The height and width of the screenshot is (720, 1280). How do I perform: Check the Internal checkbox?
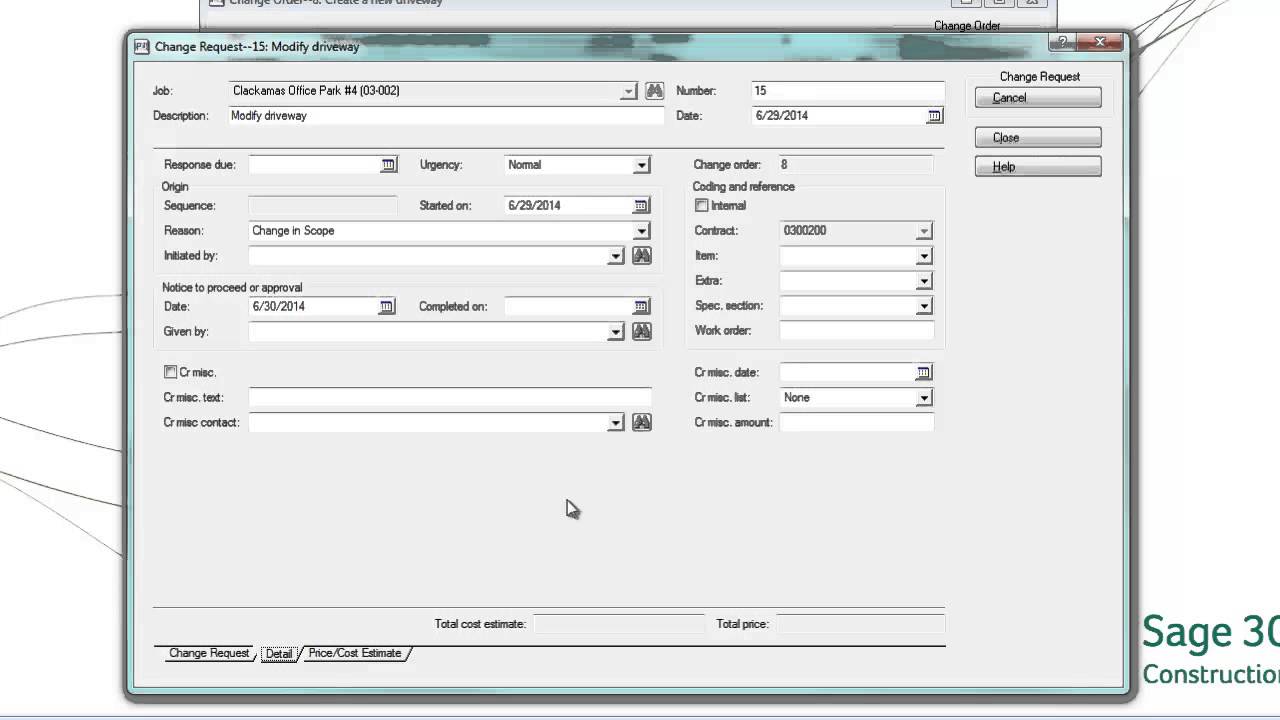(x=701, y=206)
